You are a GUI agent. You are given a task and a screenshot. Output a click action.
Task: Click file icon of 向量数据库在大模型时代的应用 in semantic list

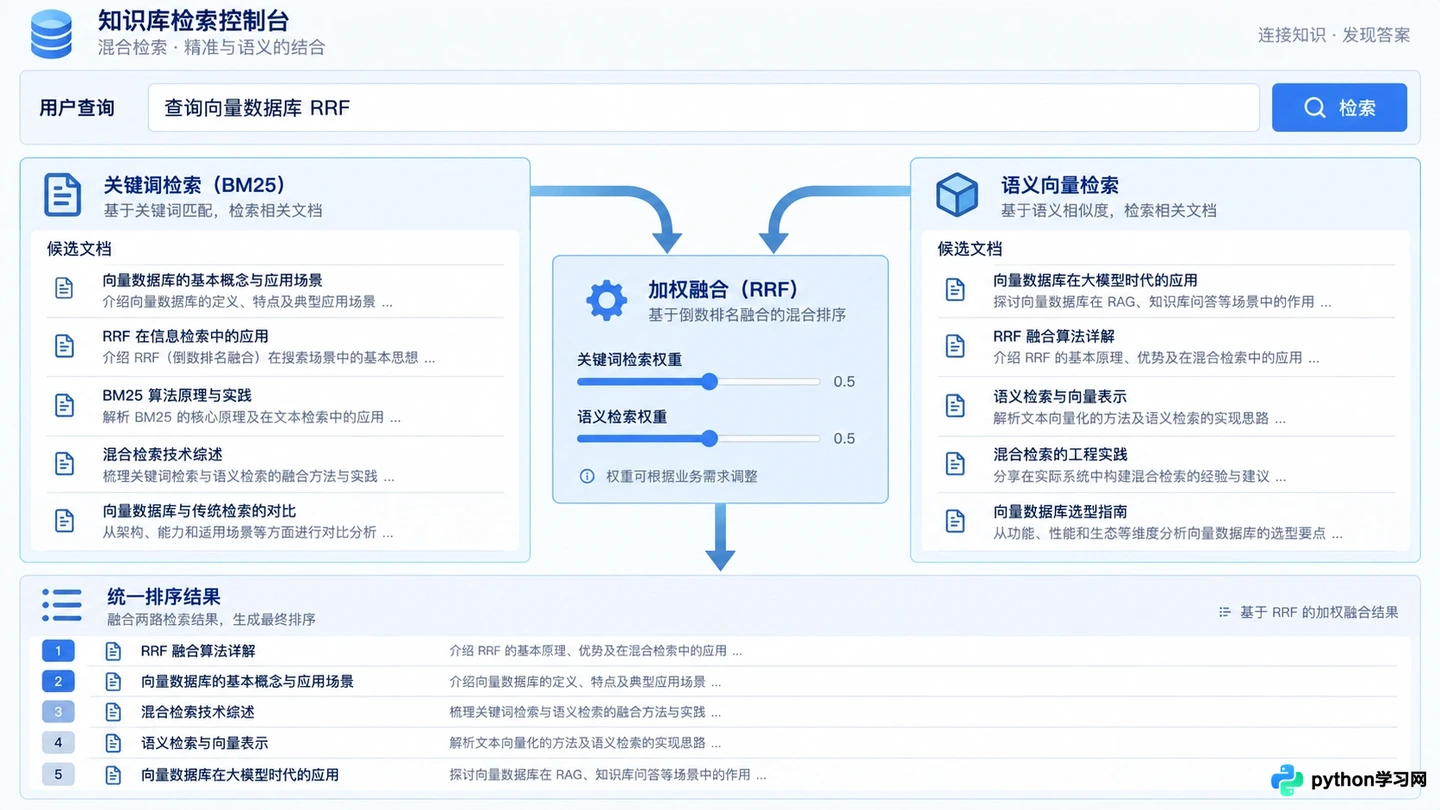coord(955,290)
